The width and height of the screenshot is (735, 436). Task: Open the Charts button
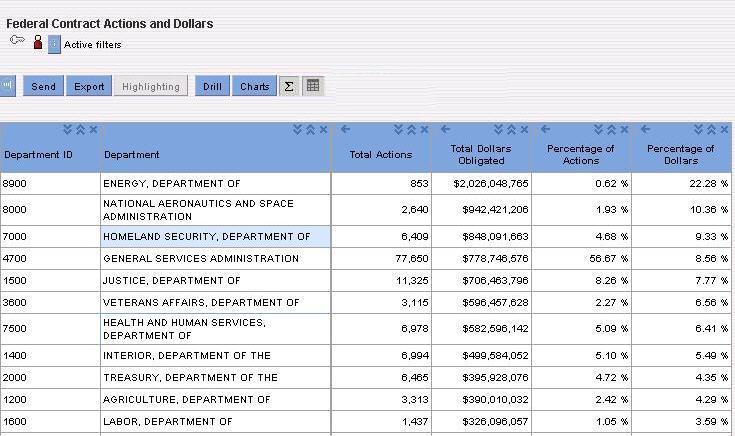click(x=255, y=86)
